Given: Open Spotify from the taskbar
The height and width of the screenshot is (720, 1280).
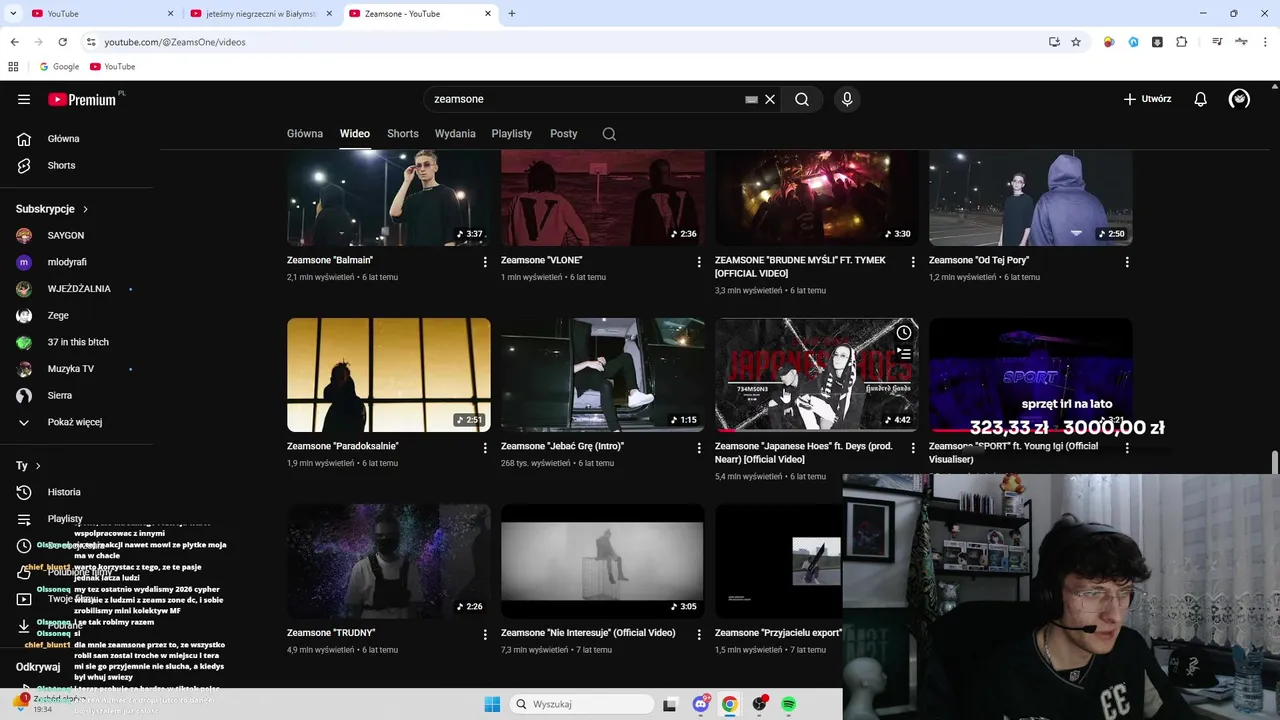Looking at the screenshot, I should (788, 704).
